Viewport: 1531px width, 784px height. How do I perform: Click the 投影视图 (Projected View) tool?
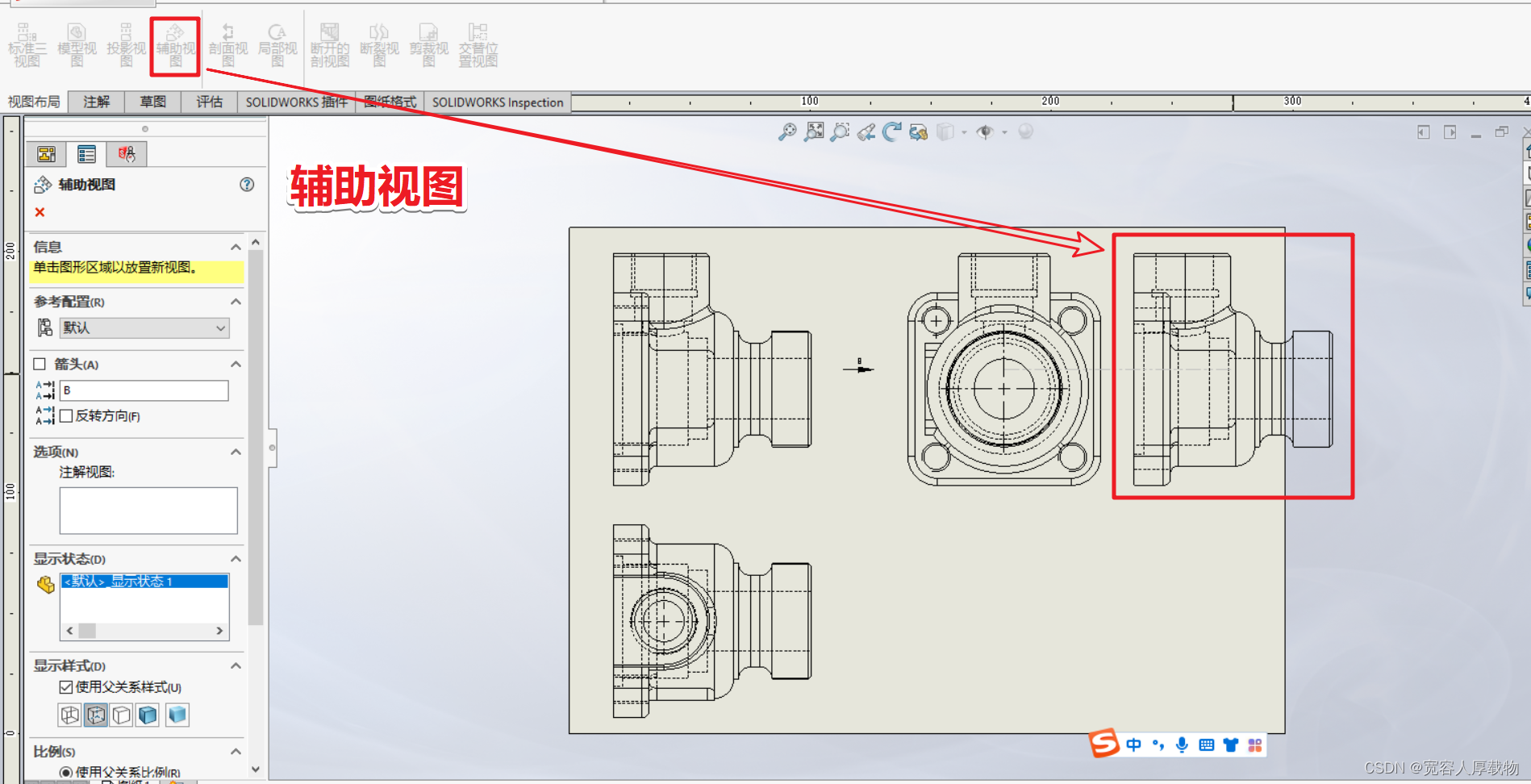[127, 45]
